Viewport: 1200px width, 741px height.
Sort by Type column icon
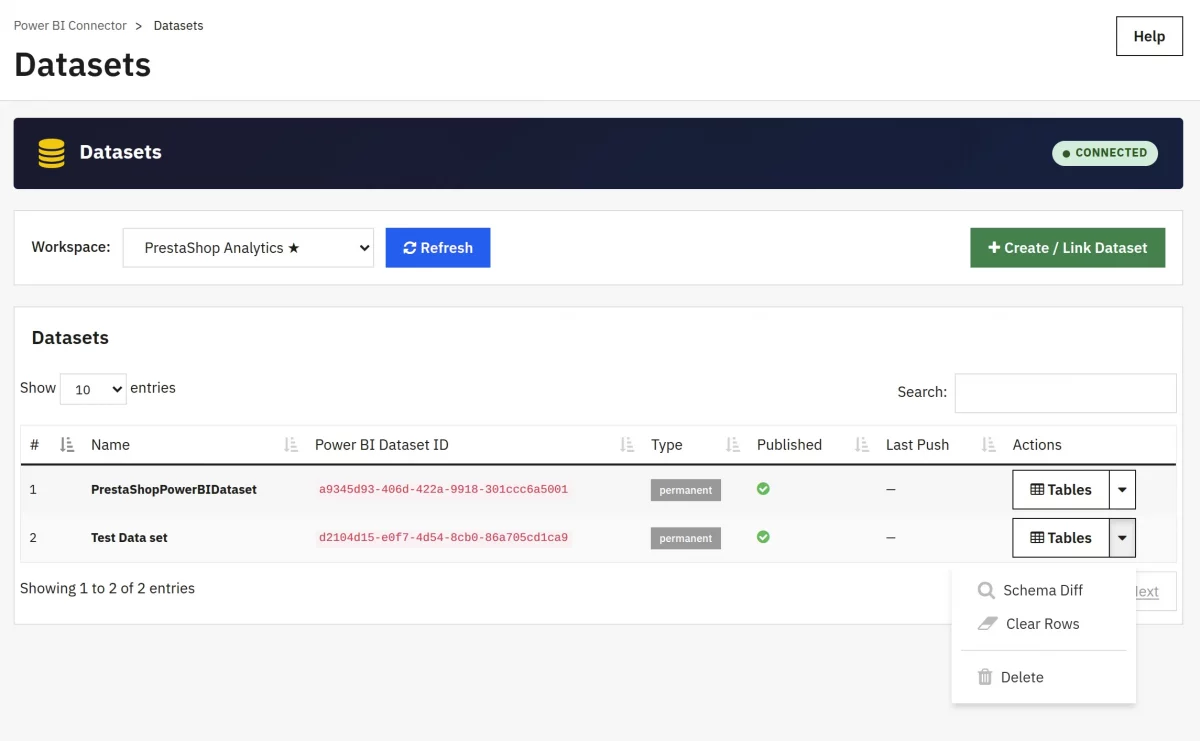[733, 445]
